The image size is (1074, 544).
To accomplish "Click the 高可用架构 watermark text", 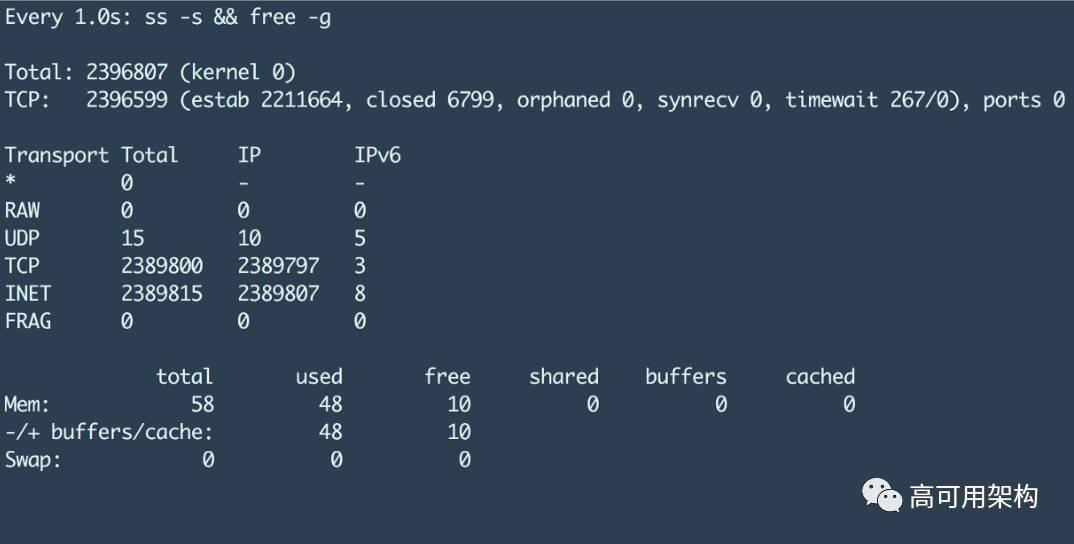I will pyautogui.click(x=973, y=497).
